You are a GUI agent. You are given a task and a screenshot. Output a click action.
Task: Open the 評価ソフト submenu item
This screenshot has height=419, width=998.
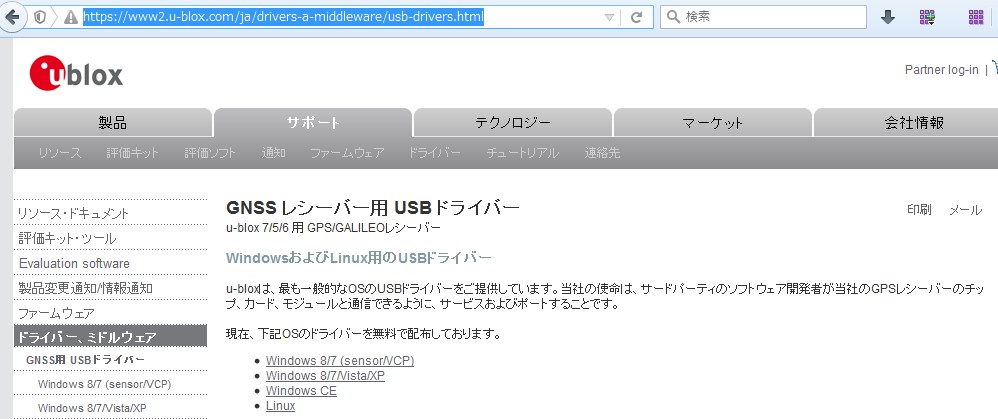click(x=210, y=153)
